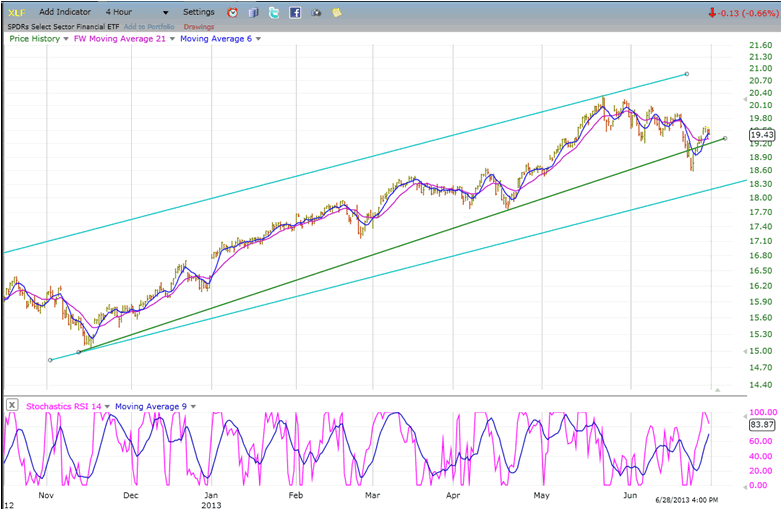Select the upper channel line endpoint handle
Viewport: 783px width, 513px height.
tap(686, 74)
